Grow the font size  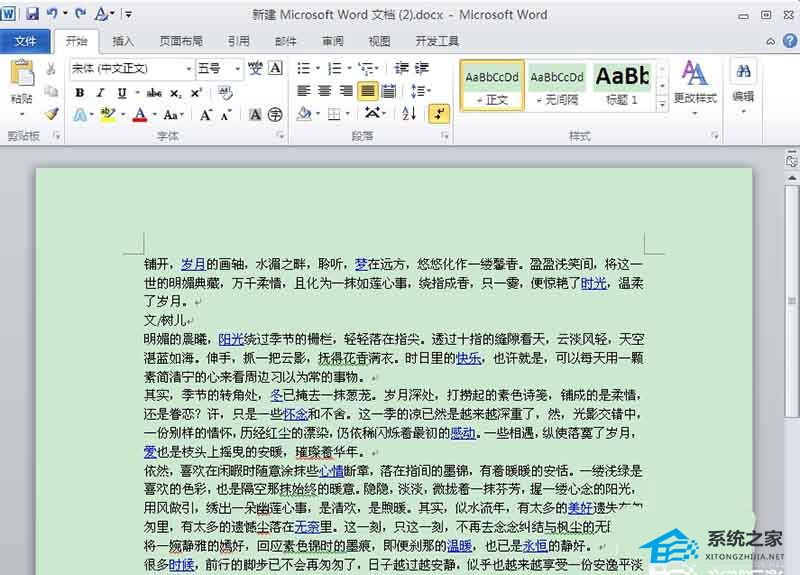pyautogui.click(x=206, y=115)
